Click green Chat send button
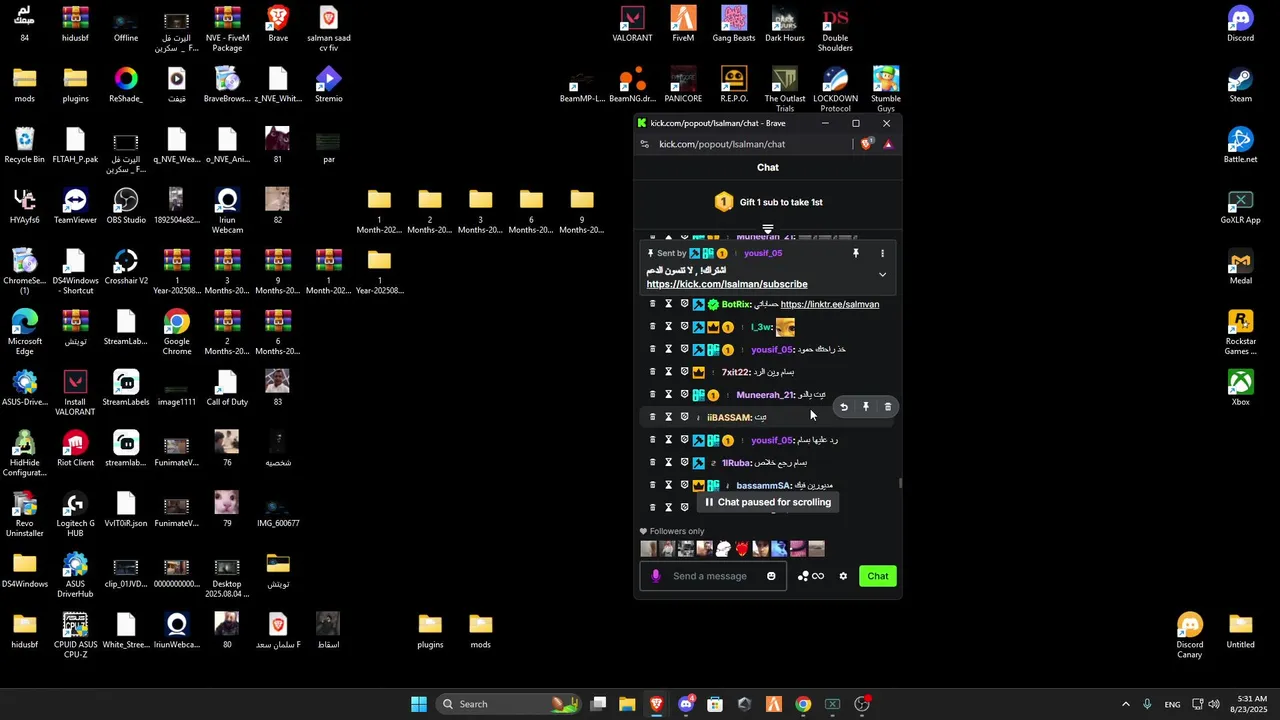1280x720 pixels. 878,576
